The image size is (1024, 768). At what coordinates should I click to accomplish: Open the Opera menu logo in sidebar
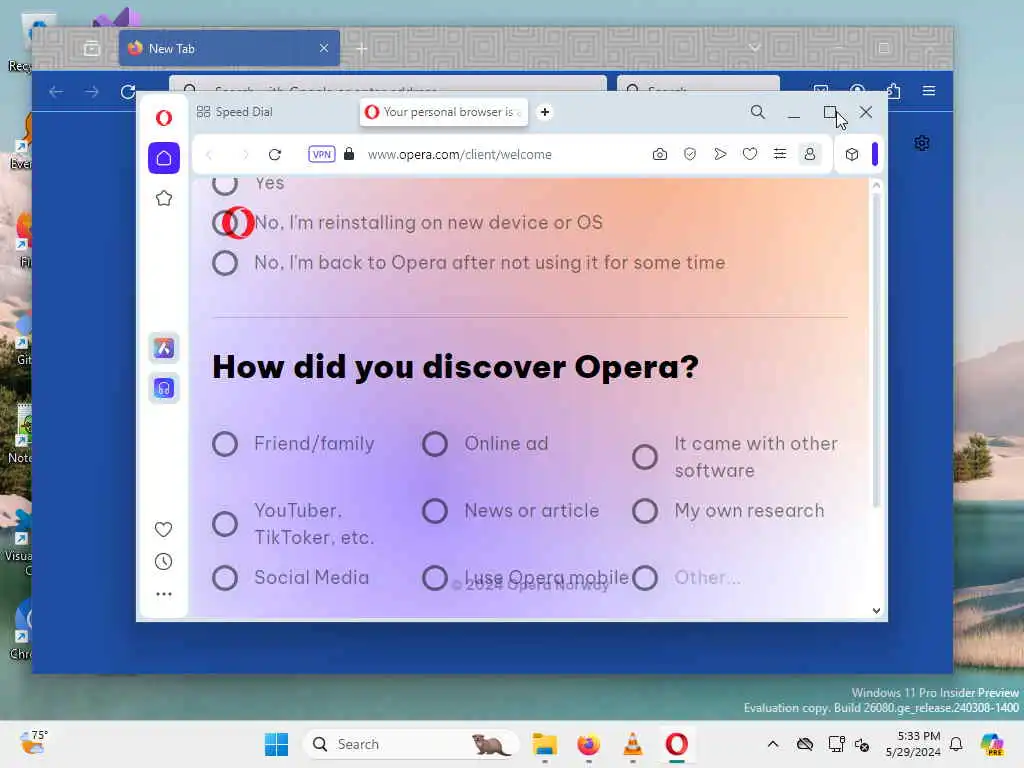[163, 118]
